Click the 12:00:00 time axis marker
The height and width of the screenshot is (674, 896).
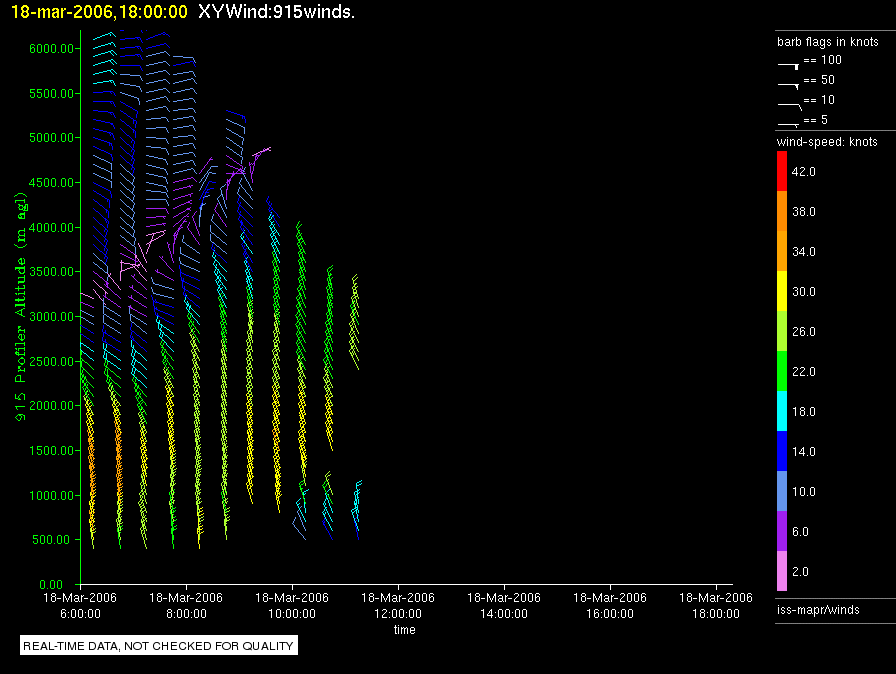tap(398, 614)
